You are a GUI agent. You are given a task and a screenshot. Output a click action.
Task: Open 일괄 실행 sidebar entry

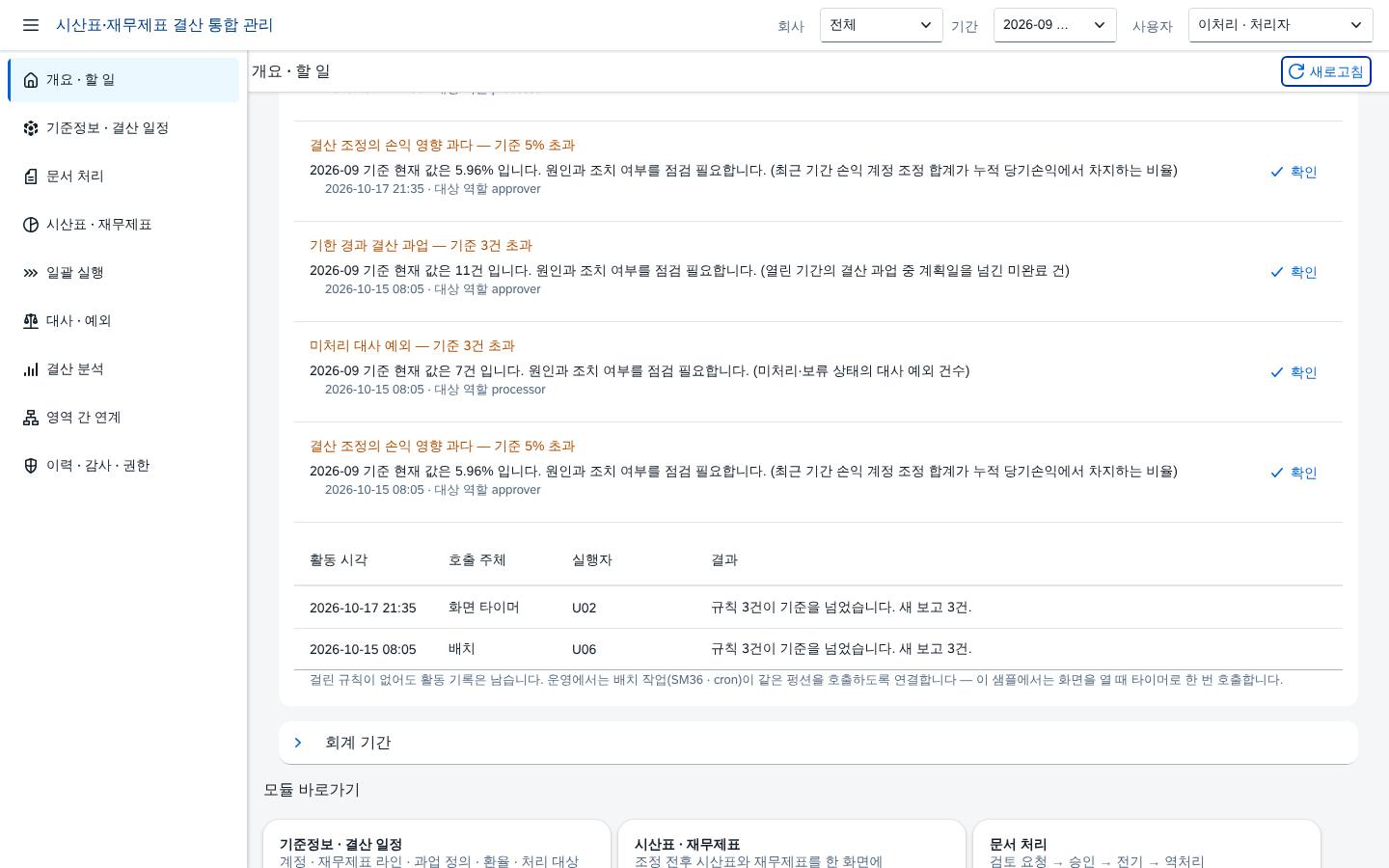123,273
